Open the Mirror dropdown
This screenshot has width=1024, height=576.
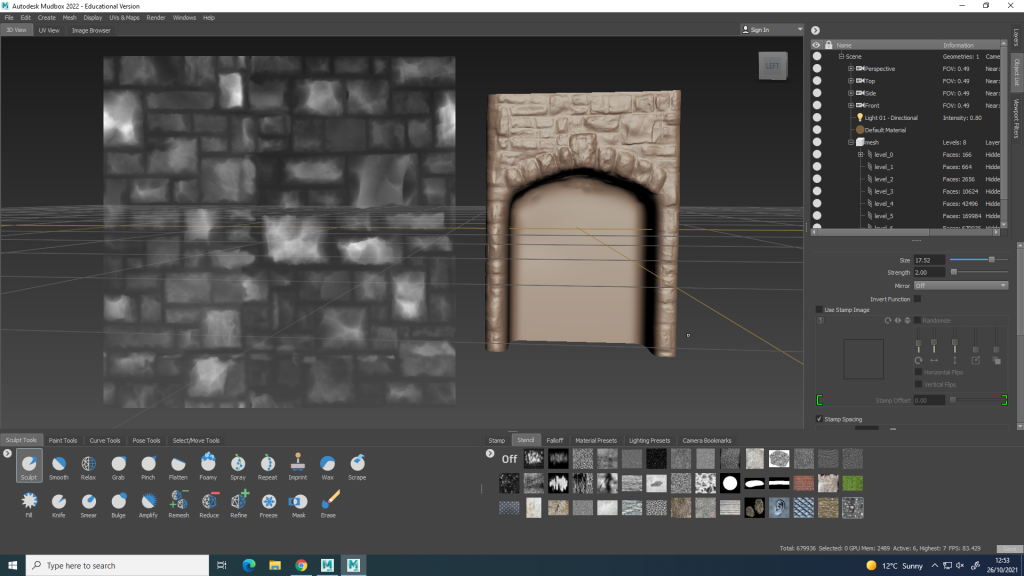tap(960, 286)
